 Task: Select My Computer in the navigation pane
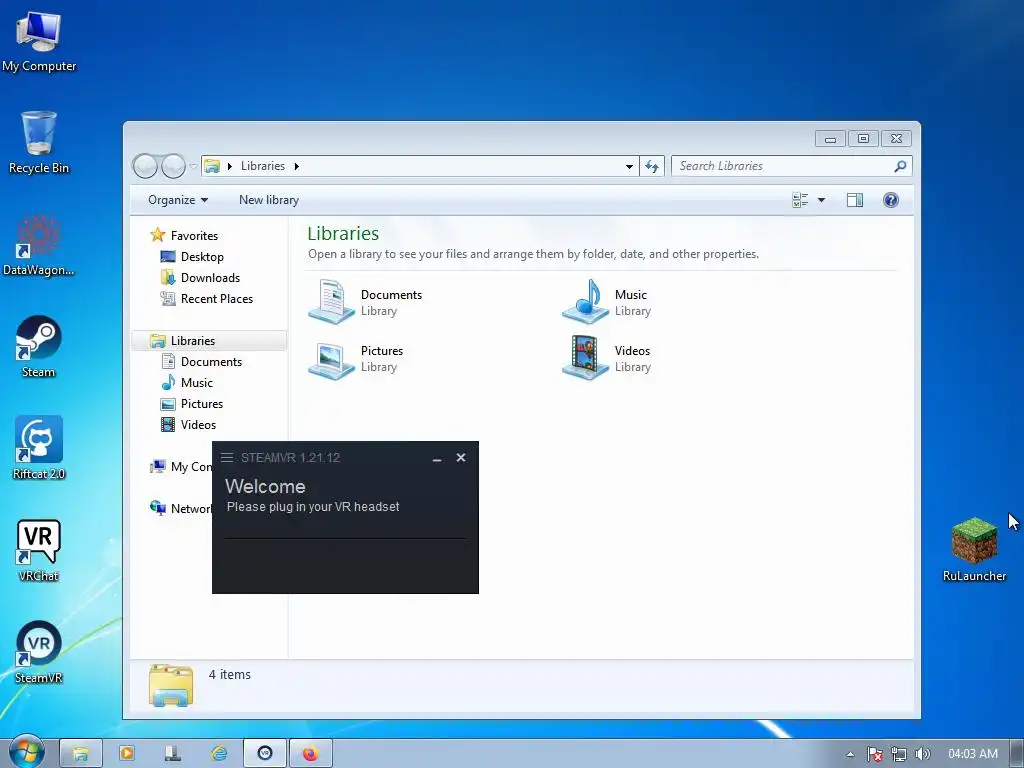pyautogui.click(x=181, y=466)
